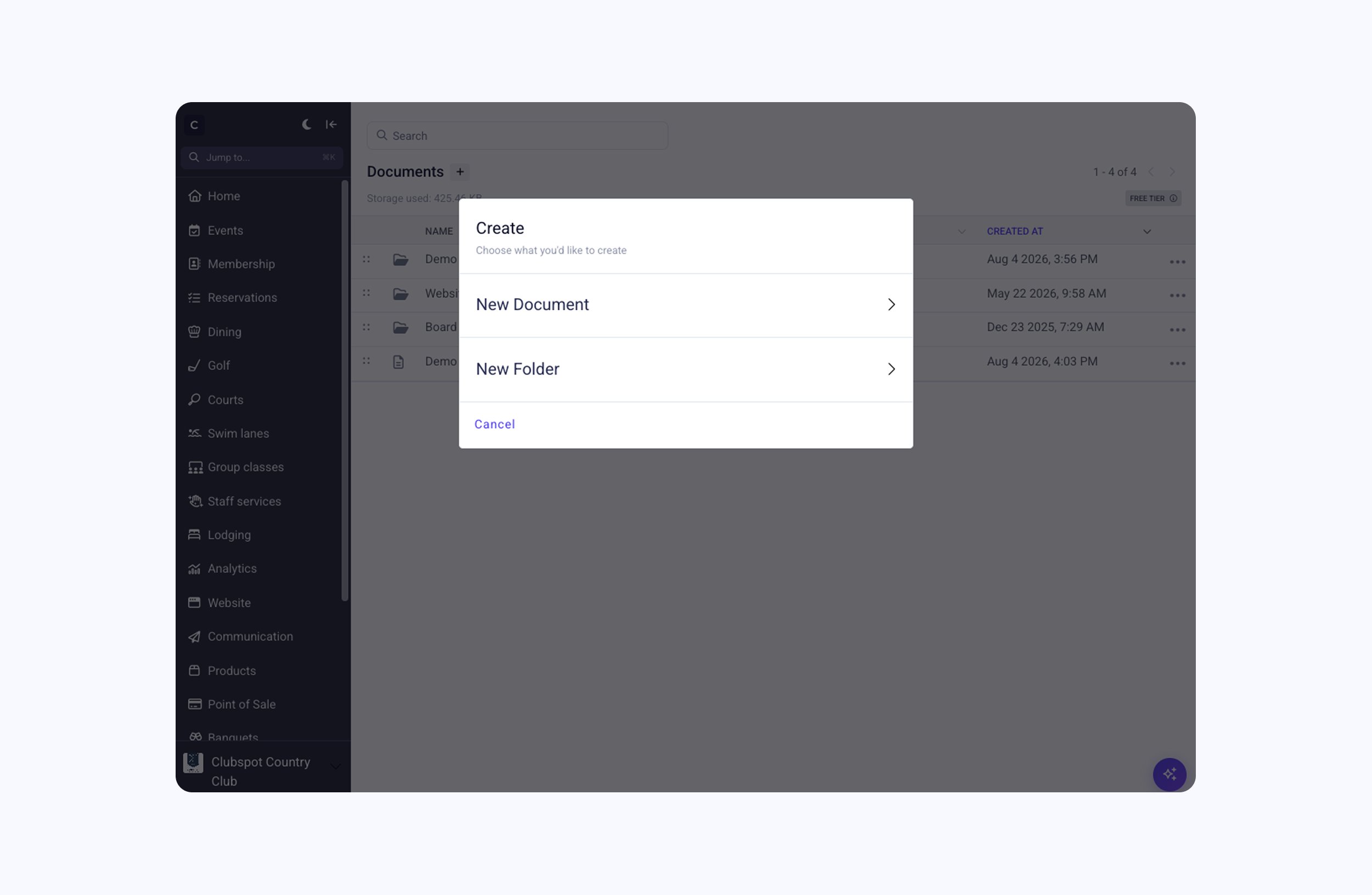Click the Products box icon

194,670
